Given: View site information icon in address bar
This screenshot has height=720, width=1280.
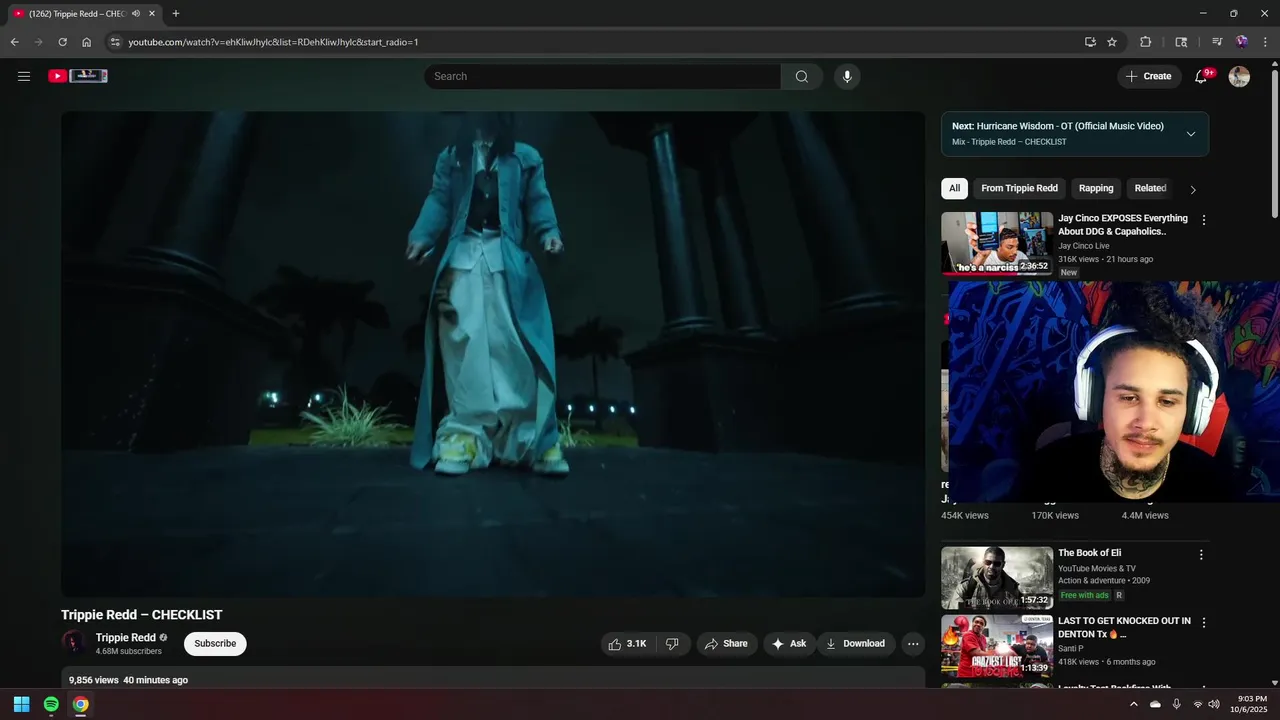Looking at the screenshot, I should 115,42.
